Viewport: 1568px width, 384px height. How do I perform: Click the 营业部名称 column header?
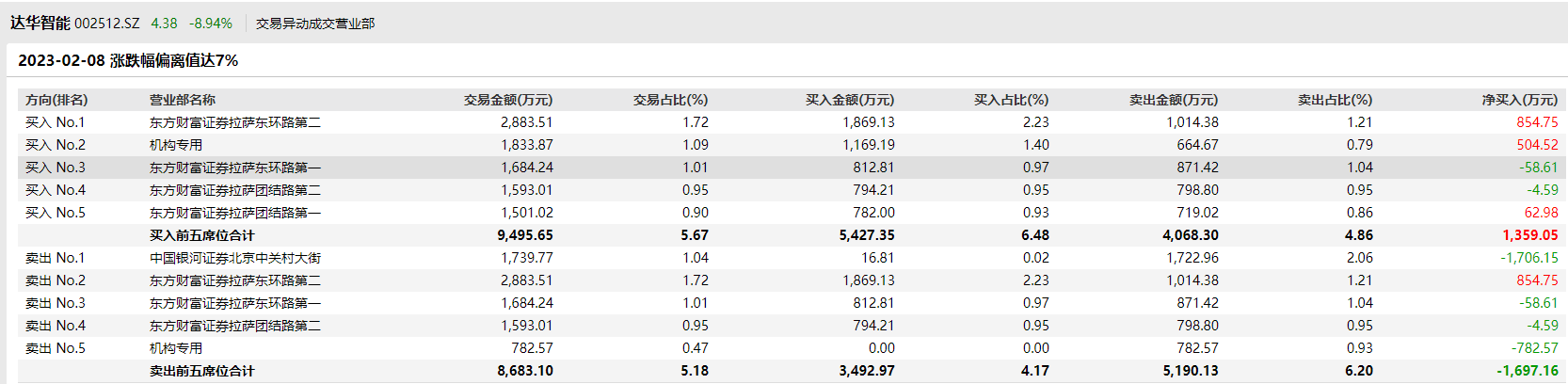coord(183,100)
